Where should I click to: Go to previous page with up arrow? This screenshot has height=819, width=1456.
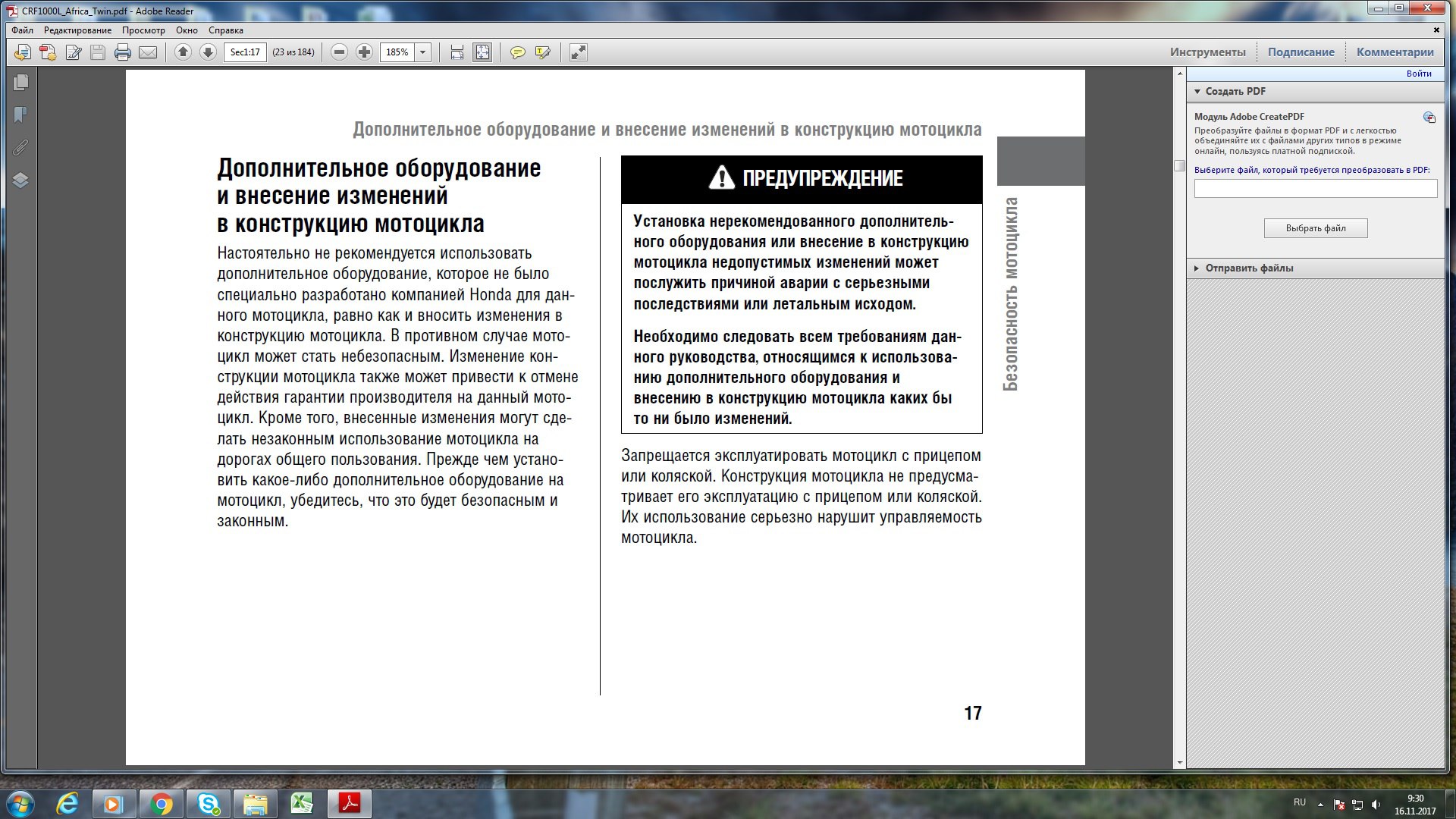click(x=183, y=52)
